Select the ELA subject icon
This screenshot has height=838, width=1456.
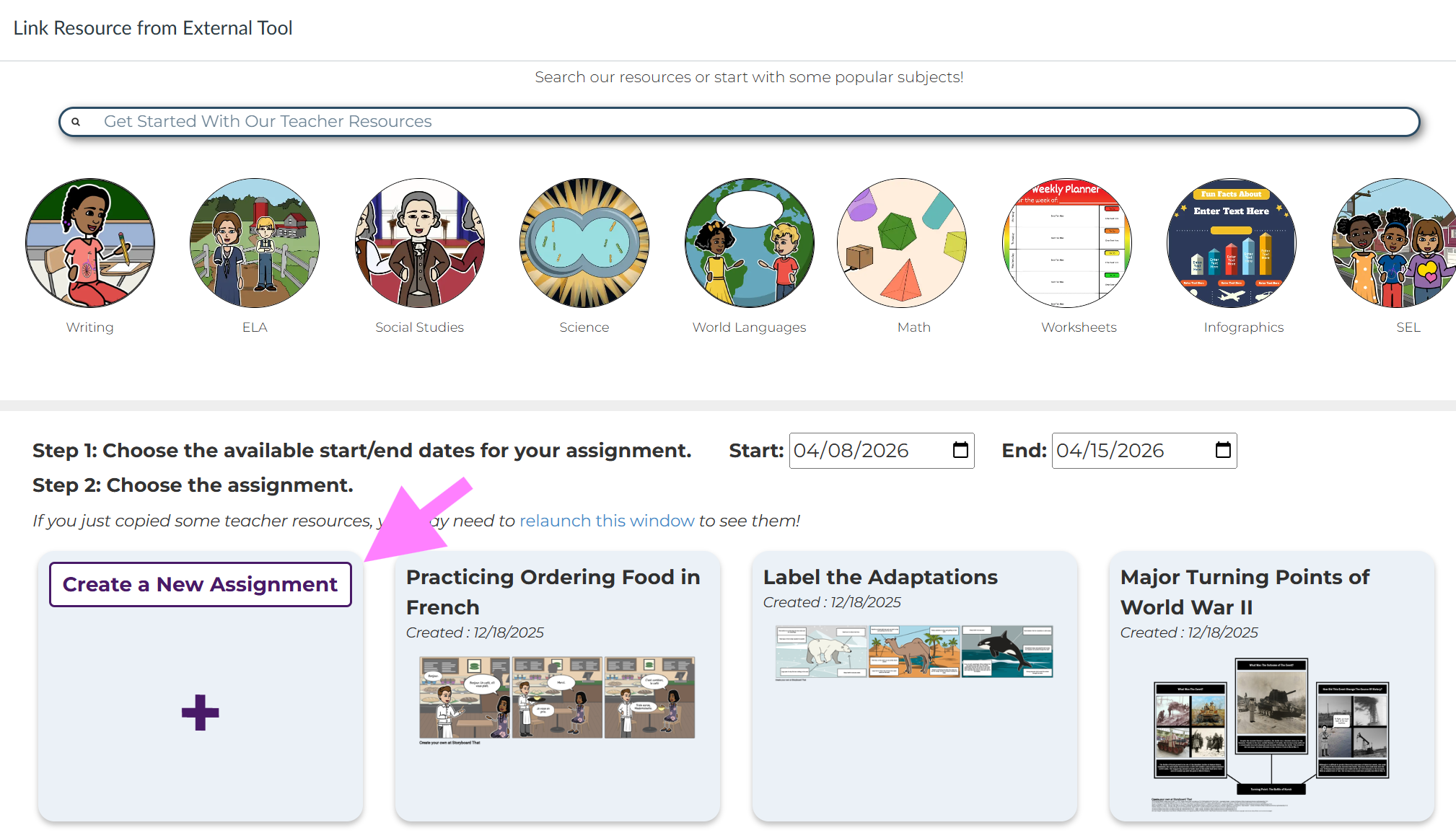255,243
